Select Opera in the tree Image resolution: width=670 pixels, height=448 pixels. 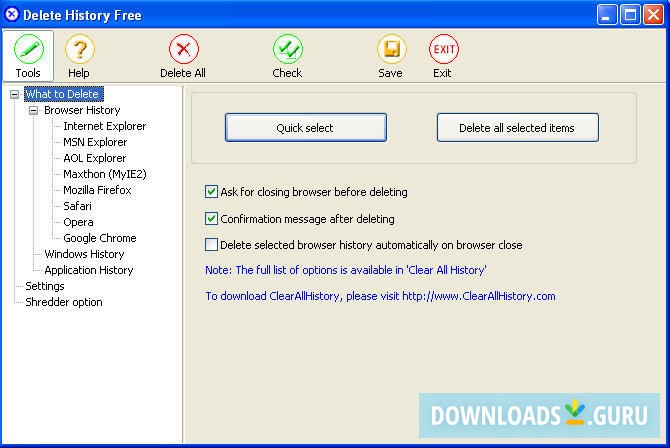(78, 222)
